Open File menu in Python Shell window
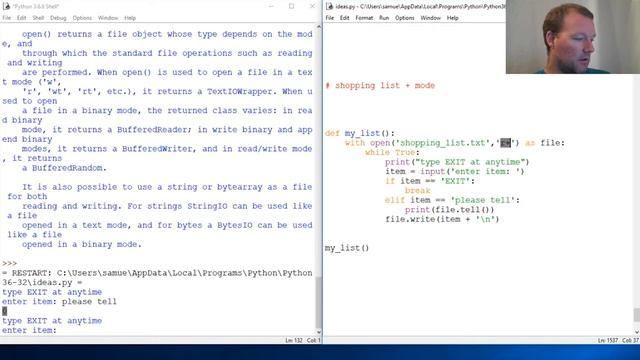 tap(7, 18)
